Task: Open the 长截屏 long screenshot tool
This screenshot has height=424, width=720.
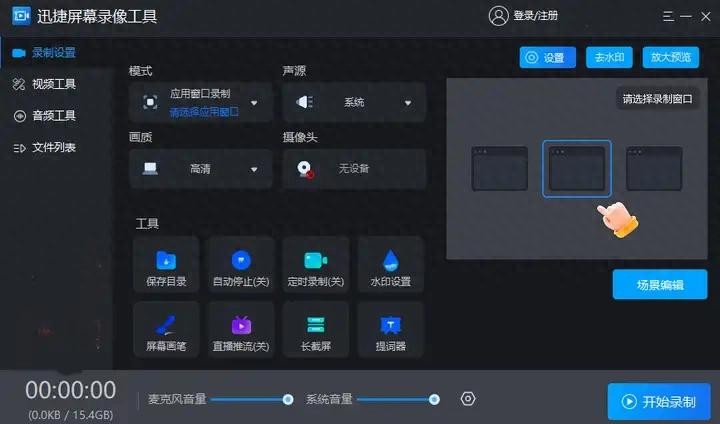Action: [316, 330]
